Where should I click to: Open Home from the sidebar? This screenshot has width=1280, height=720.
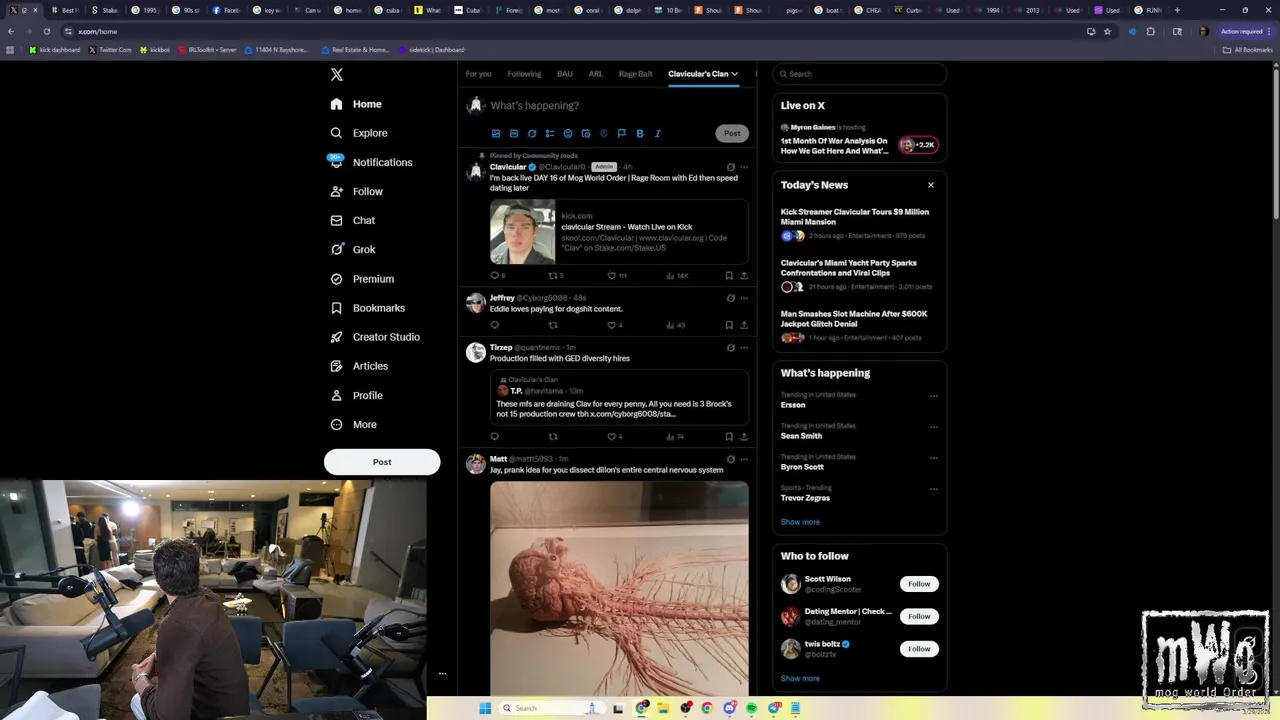click(x=356, y=104)
